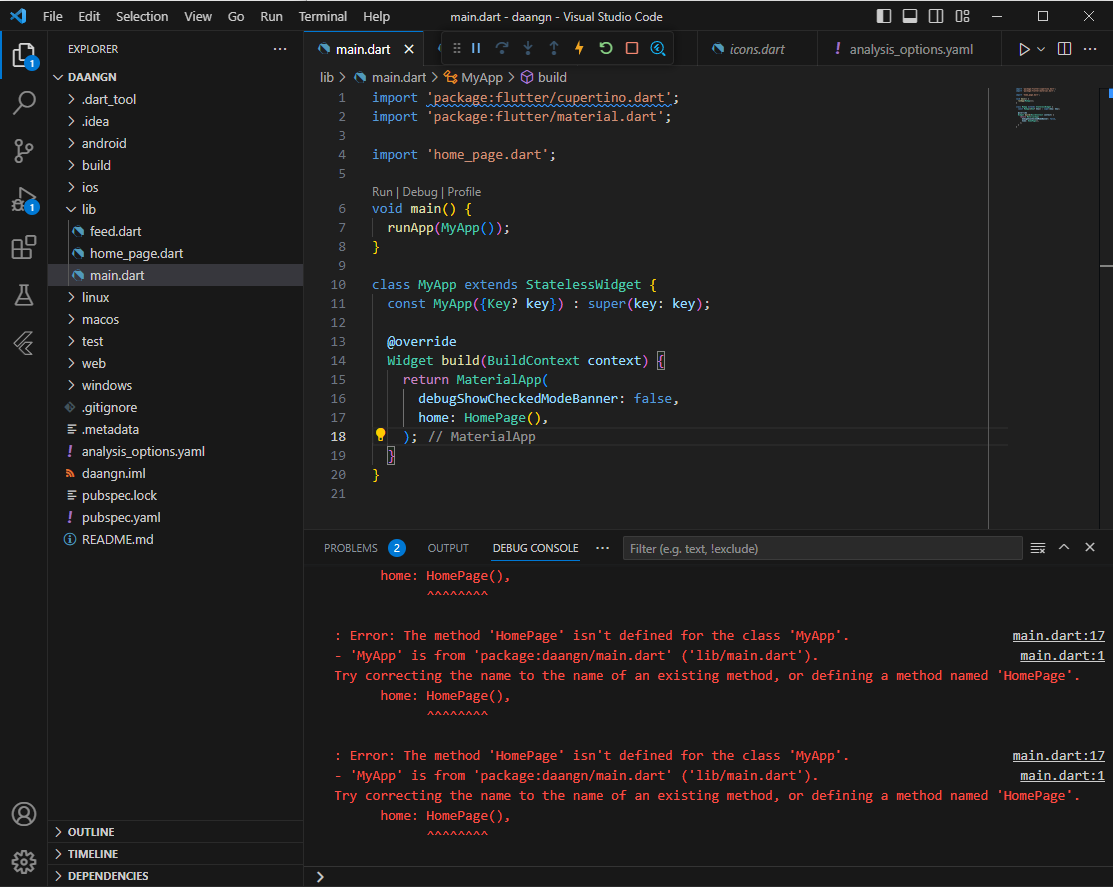
Task: Open the Accounts icon
Action: pos(23,814)
